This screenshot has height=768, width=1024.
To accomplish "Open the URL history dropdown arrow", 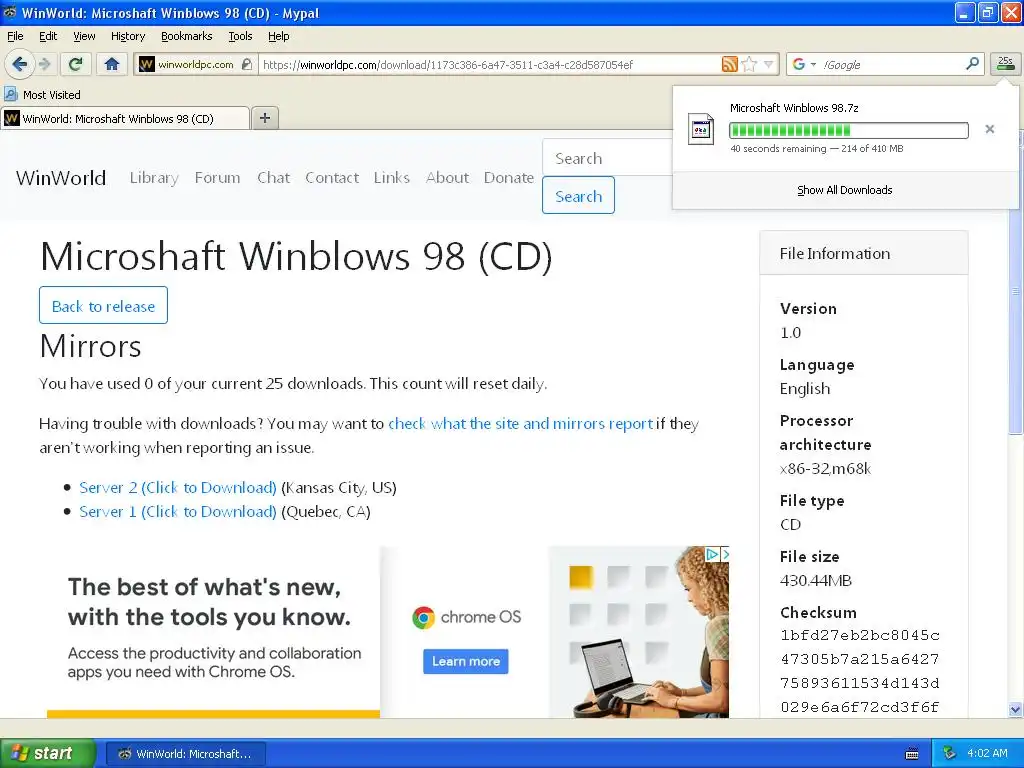I will click(769, 64).
